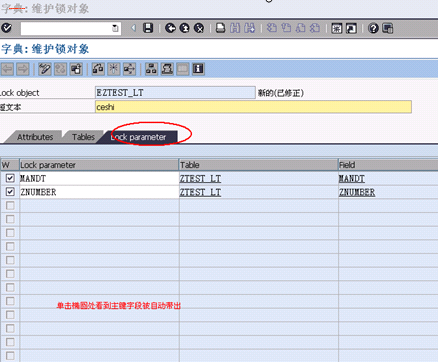Click the short text field containing ceshi
The image size is (438, 362).
click(253, 107)
